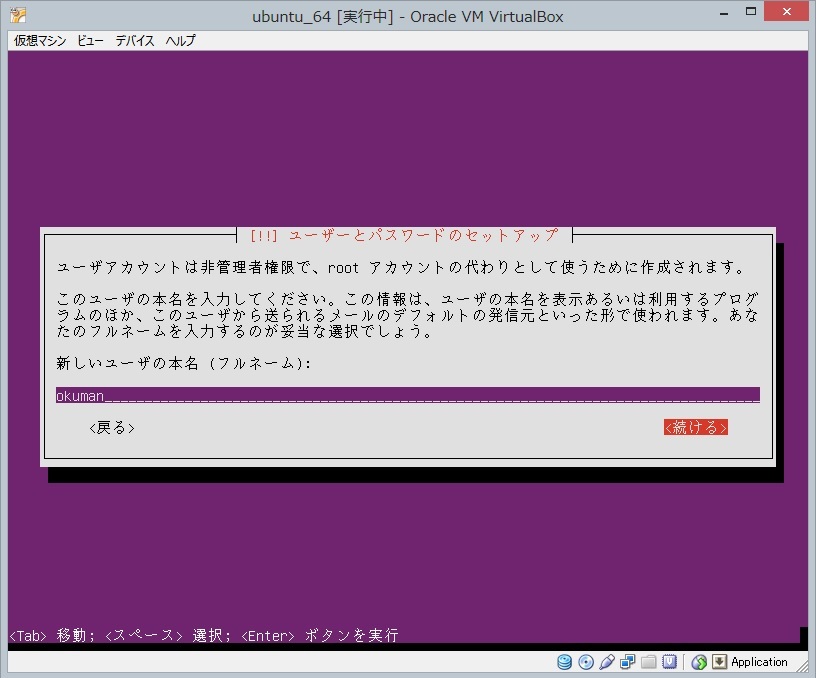816x678 pixels.
Task: Open the ヘルプ menu
Action: [181, 41]
